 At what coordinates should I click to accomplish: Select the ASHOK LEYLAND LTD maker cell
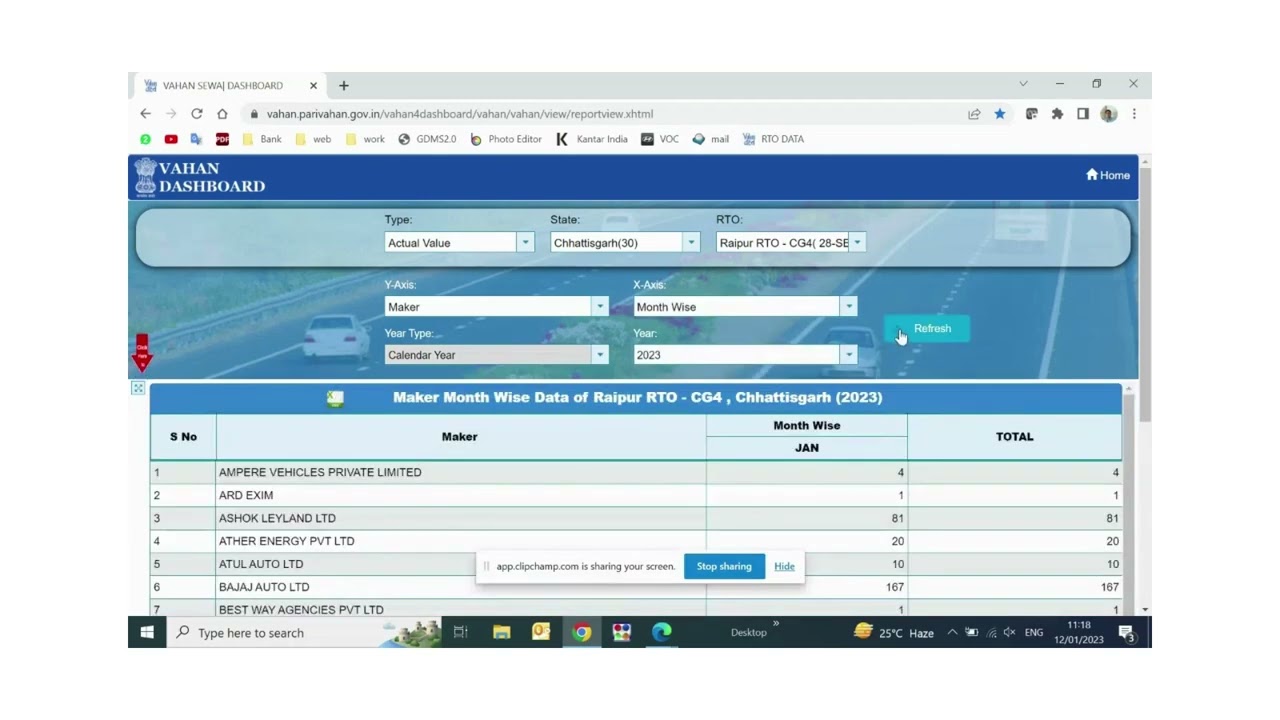click(461, 518)
